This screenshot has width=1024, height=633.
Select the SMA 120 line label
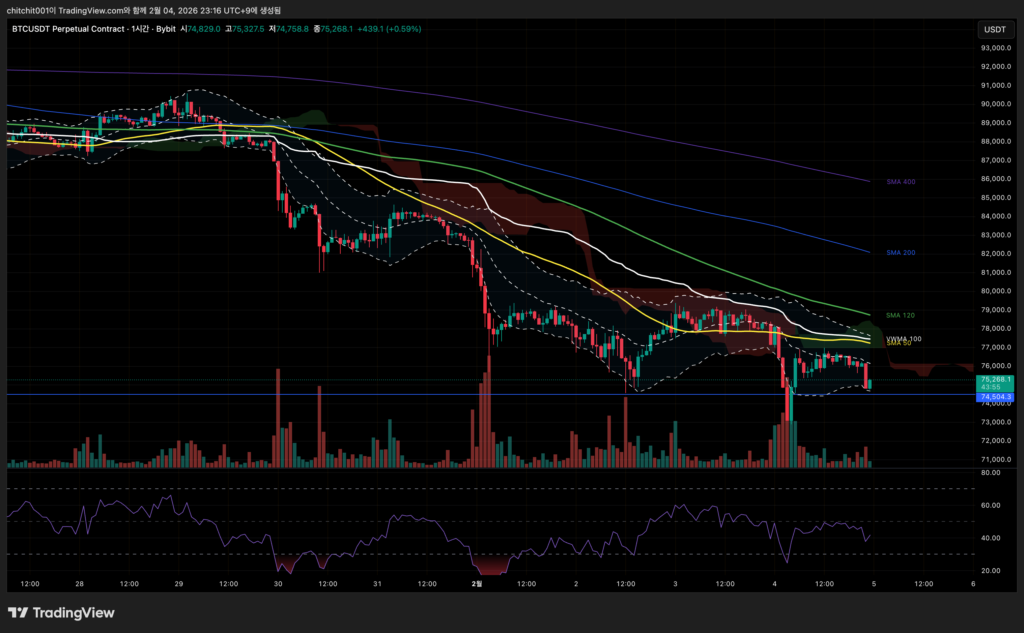coord(901,315)
